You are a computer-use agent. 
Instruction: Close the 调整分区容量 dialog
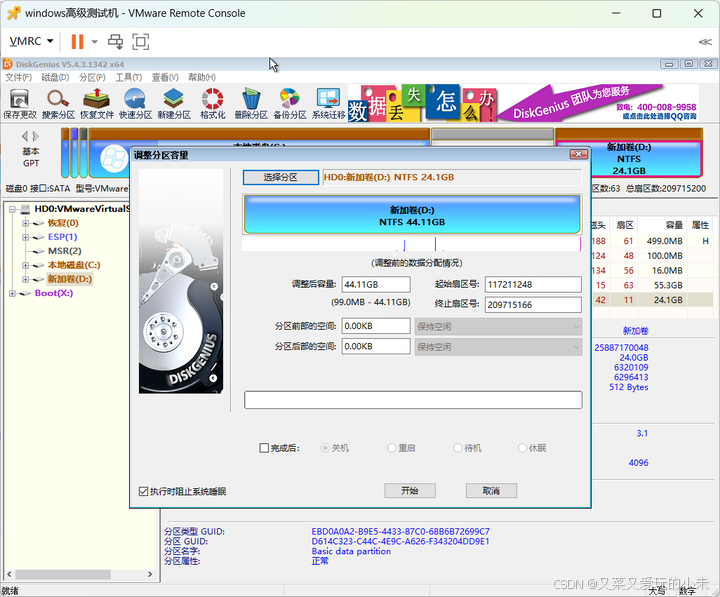[579, 154]
